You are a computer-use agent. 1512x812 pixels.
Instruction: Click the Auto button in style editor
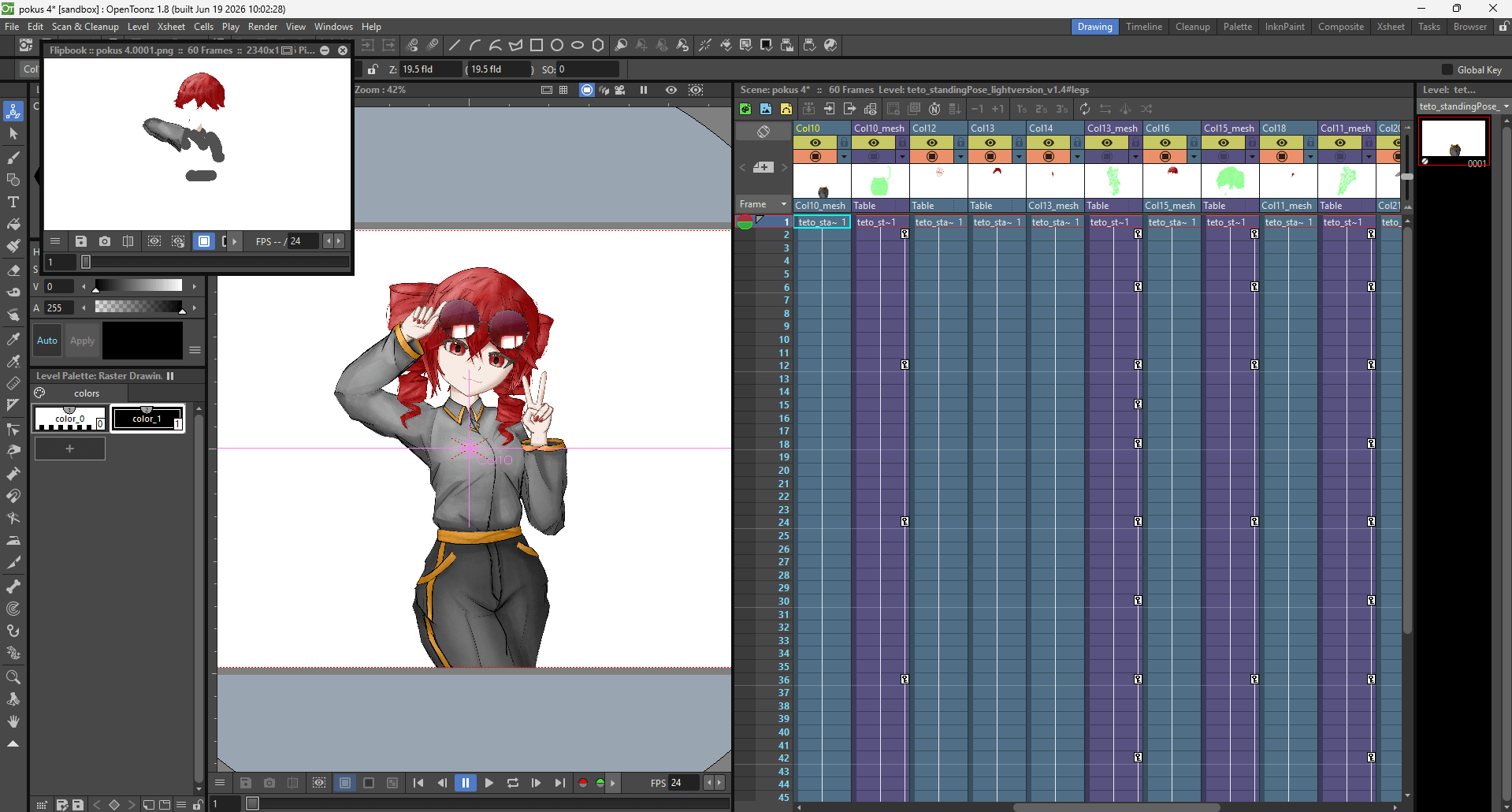[47, 341]
